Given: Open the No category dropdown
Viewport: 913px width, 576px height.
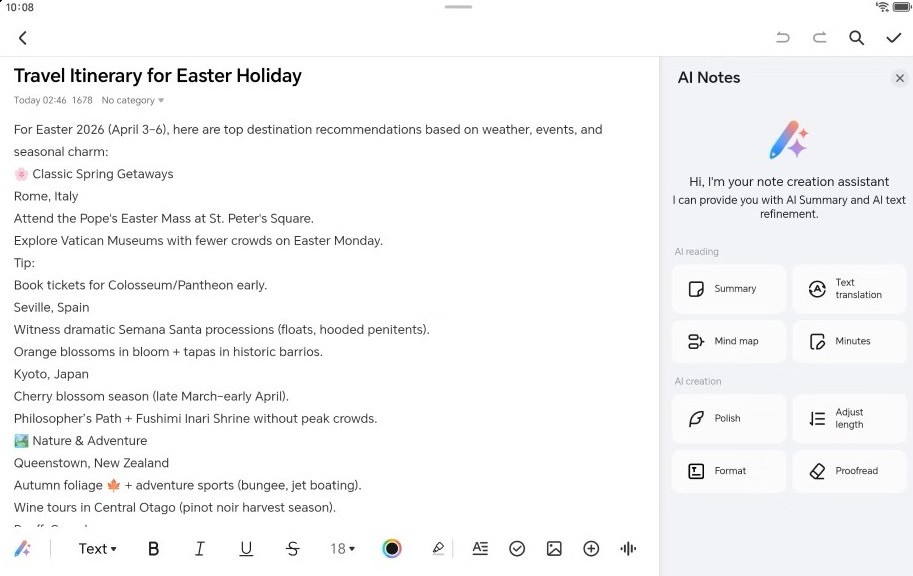Looking at the screenshot, I should (133, 100).
